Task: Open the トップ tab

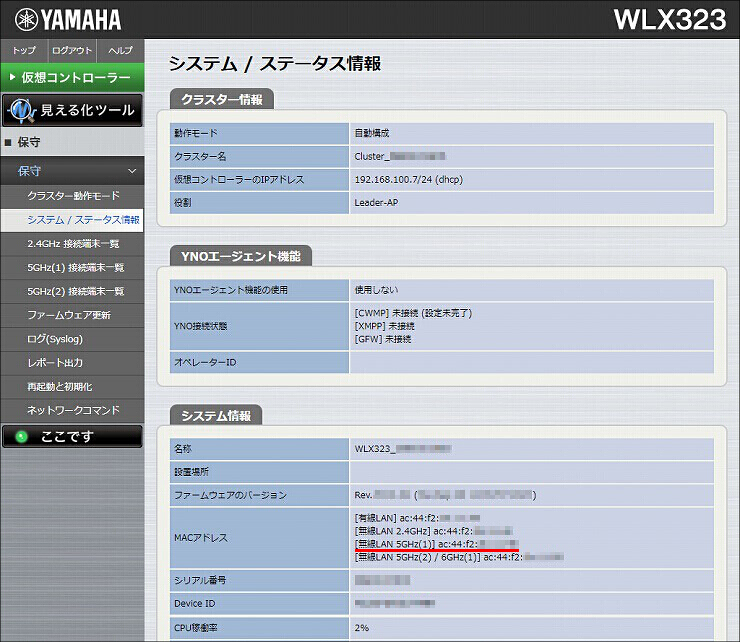Action: click(x=24, y=51)
